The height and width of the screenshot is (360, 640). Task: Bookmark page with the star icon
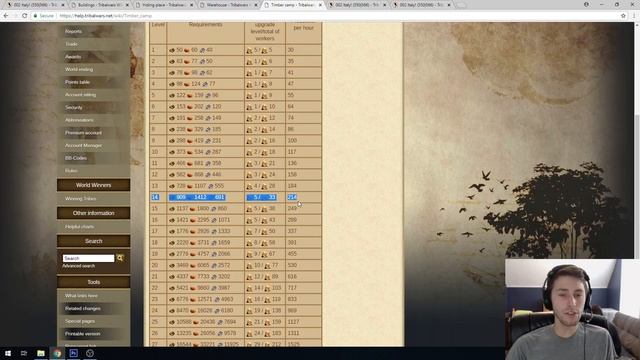(623, 16)
